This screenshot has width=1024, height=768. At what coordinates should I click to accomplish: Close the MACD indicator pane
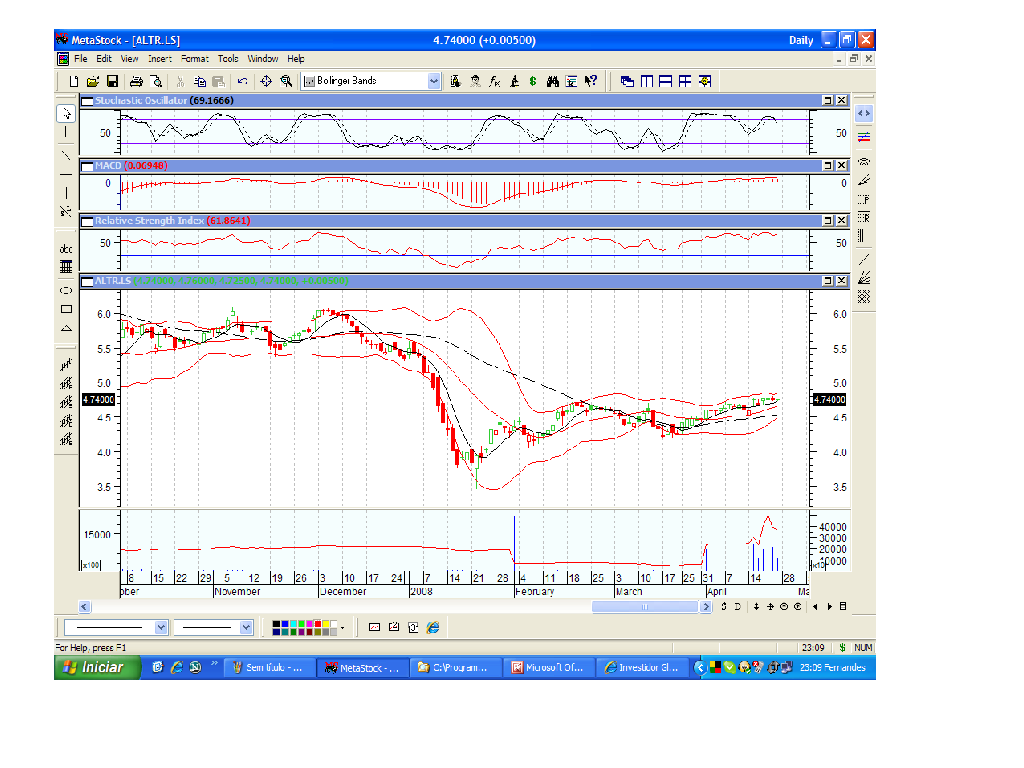point(842,166)
